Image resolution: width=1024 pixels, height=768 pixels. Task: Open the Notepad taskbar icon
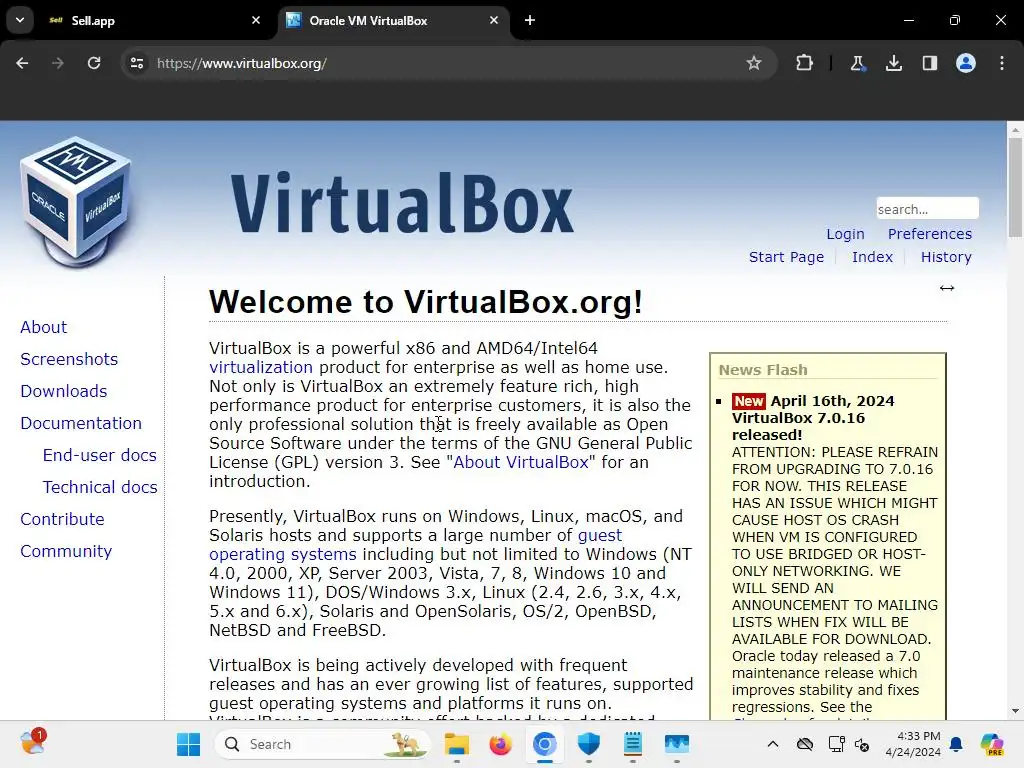(632, 744)
